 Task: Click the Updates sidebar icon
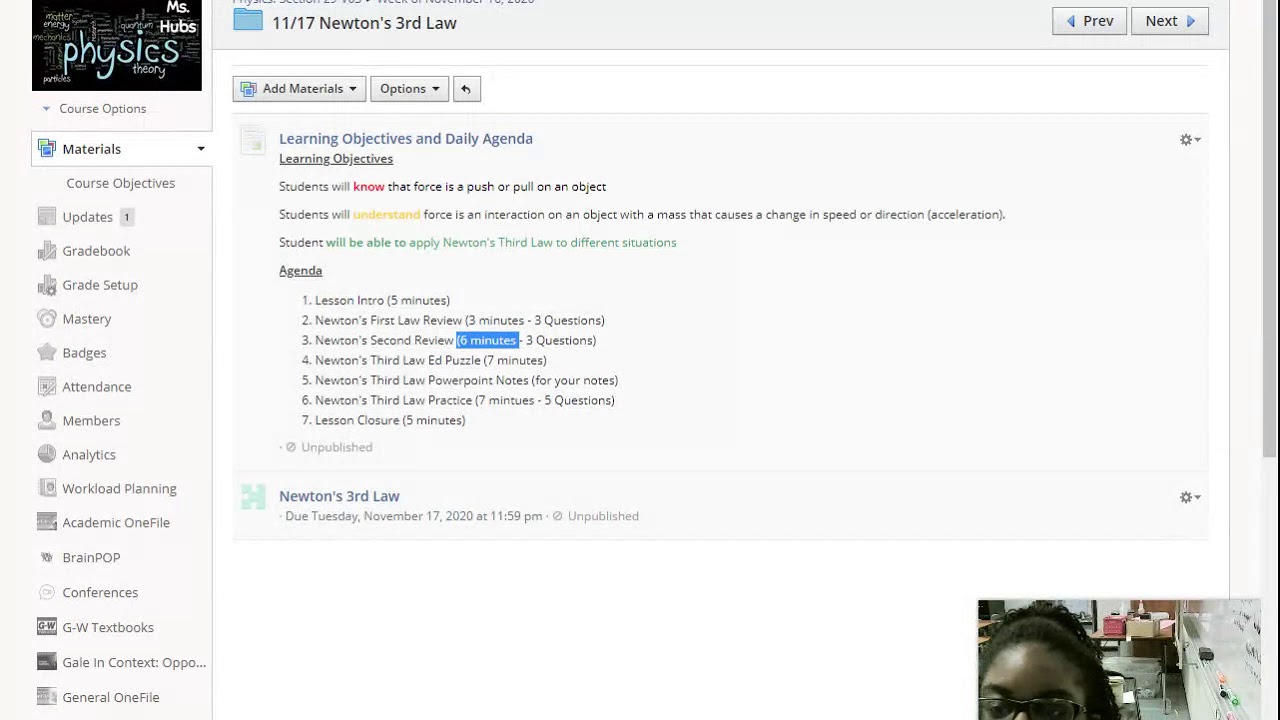pos(46,217)
